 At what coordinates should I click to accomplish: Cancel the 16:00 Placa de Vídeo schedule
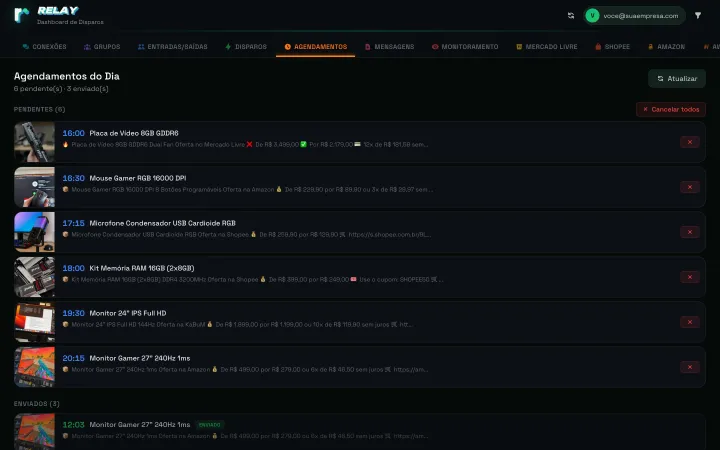click(x=690, y=142)
